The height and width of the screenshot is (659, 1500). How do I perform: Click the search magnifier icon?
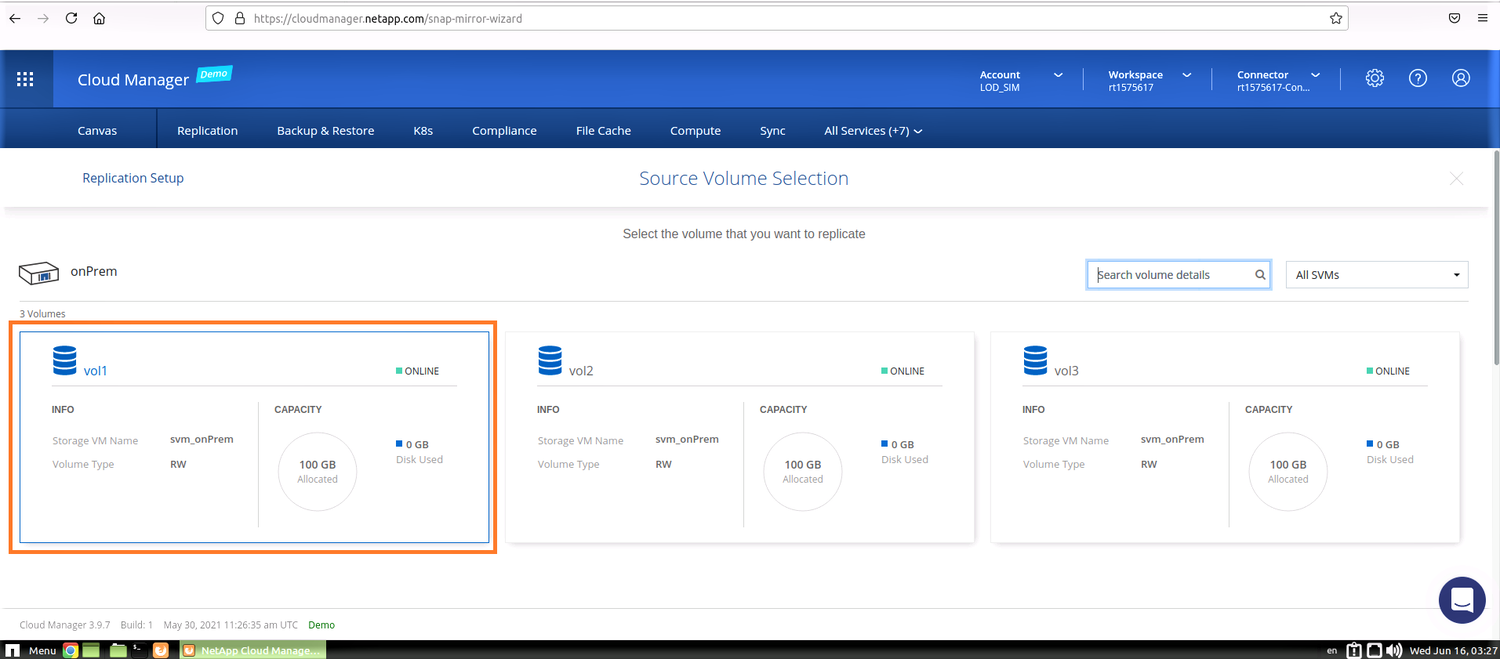pyautogui.click(x=1260, y=275)
